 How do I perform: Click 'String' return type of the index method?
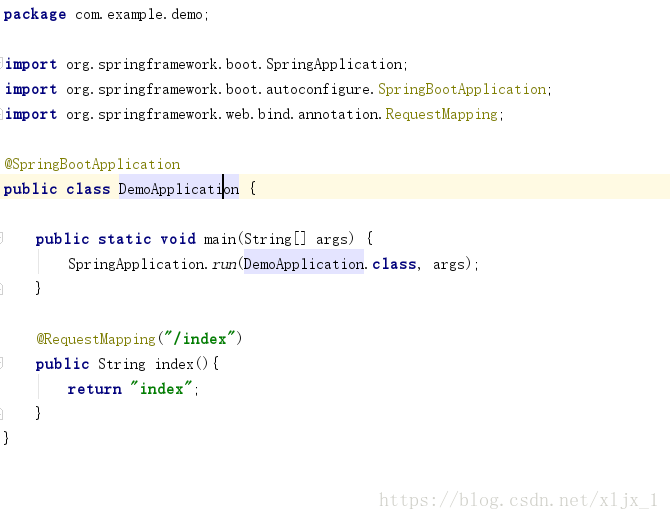(122, 364)
